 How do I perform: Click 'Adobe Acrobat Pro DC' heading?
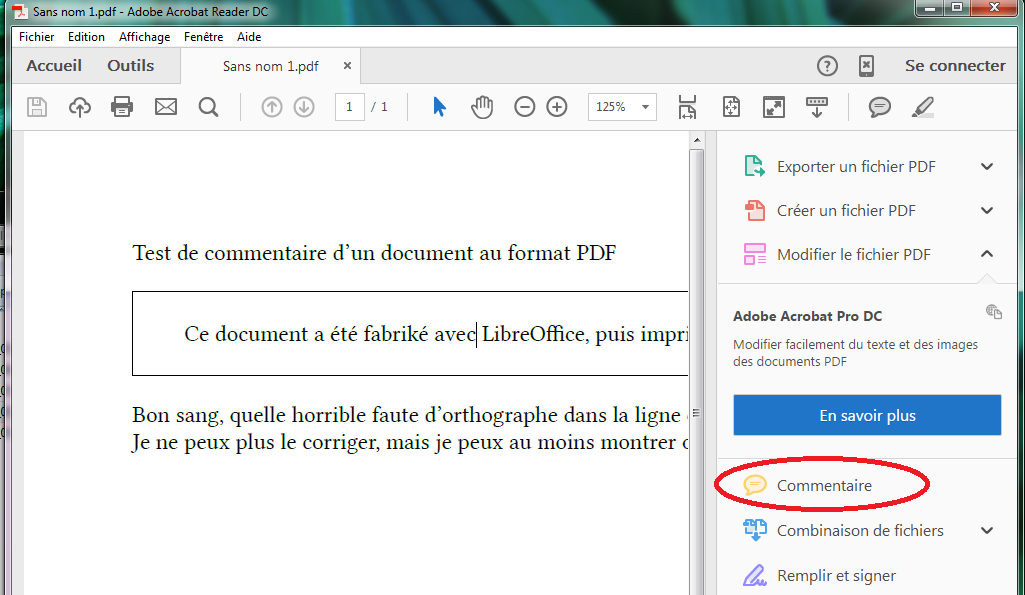point(807,316)
